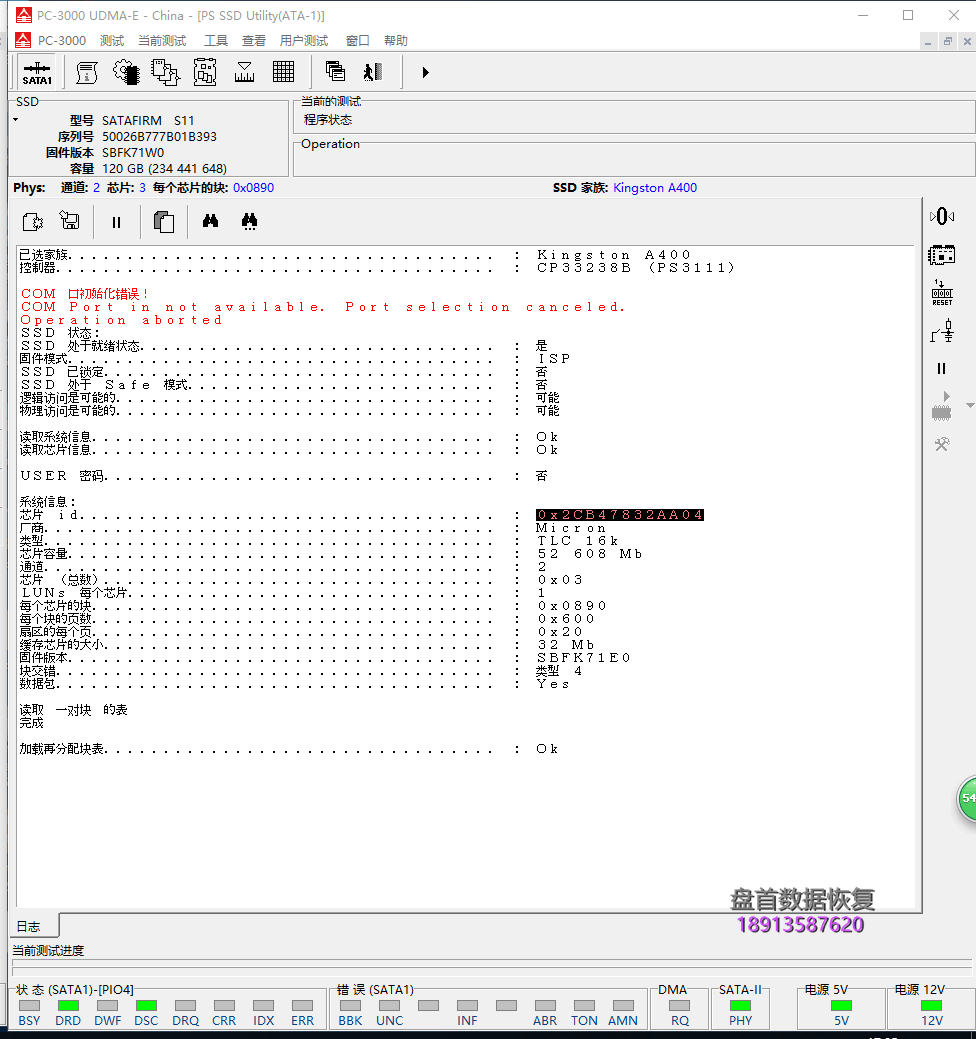Click the 0x0890 blocks per chip value

(253, 188)
